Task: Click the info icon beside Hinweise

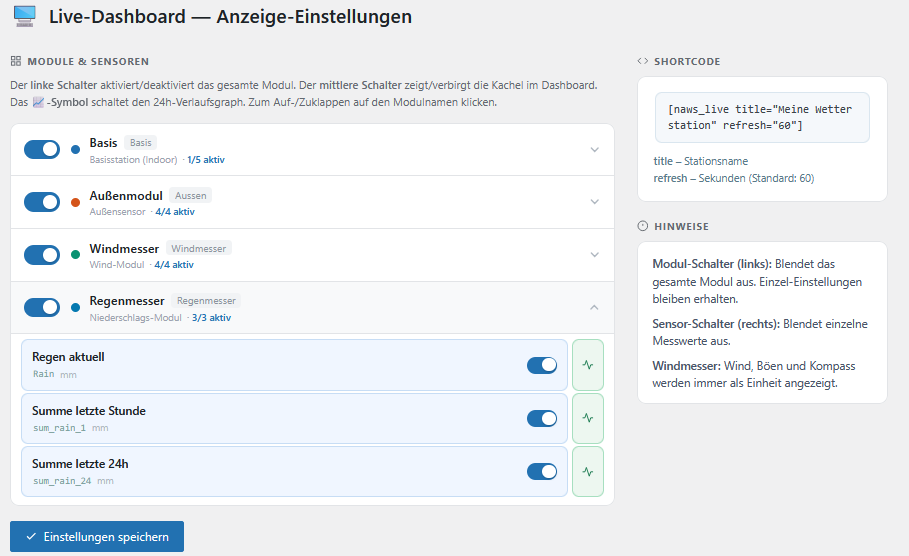Action: tap(642, 226)
